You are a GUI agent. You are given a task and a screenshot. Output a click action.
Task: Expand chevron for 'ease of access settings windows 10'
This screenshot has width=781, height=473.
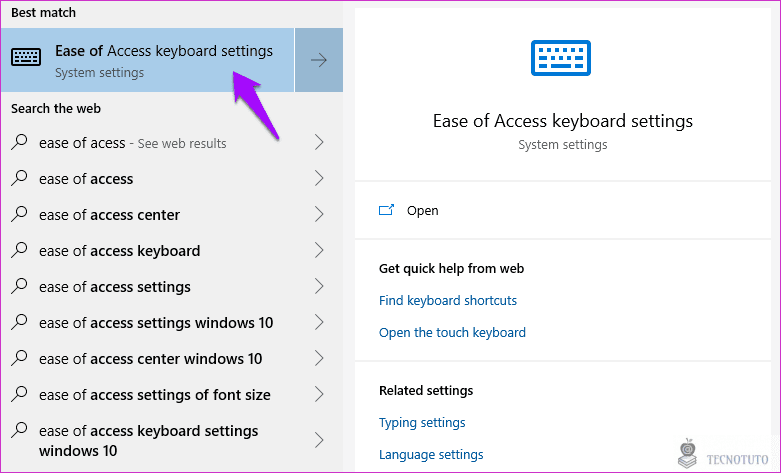click(319, 322)
